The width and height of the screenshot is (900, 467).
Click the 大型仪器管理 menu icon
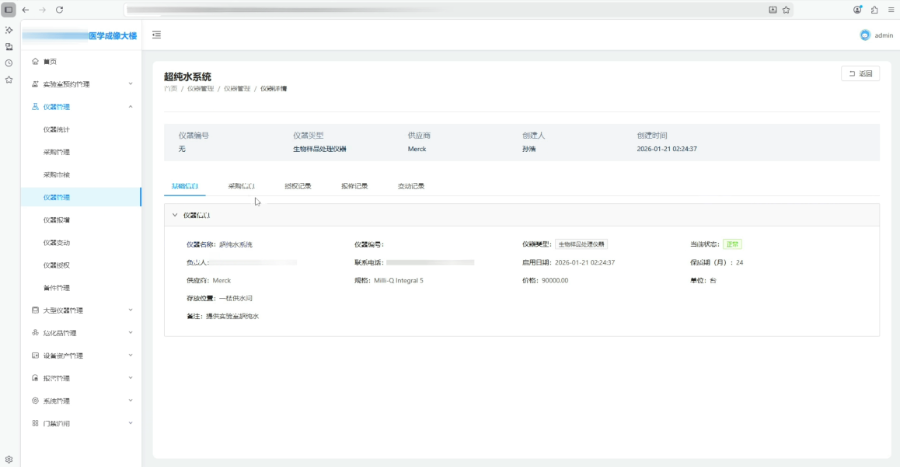[x=35, y=310]
